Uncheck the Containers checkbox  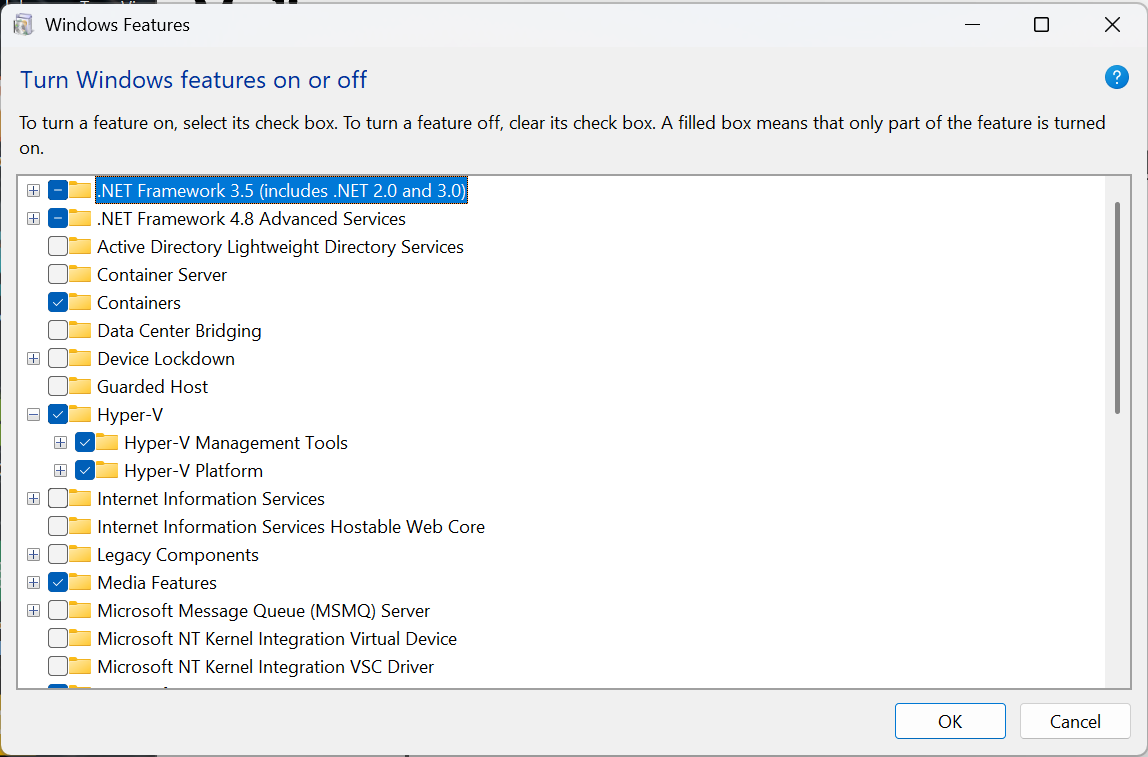point(58,302)
